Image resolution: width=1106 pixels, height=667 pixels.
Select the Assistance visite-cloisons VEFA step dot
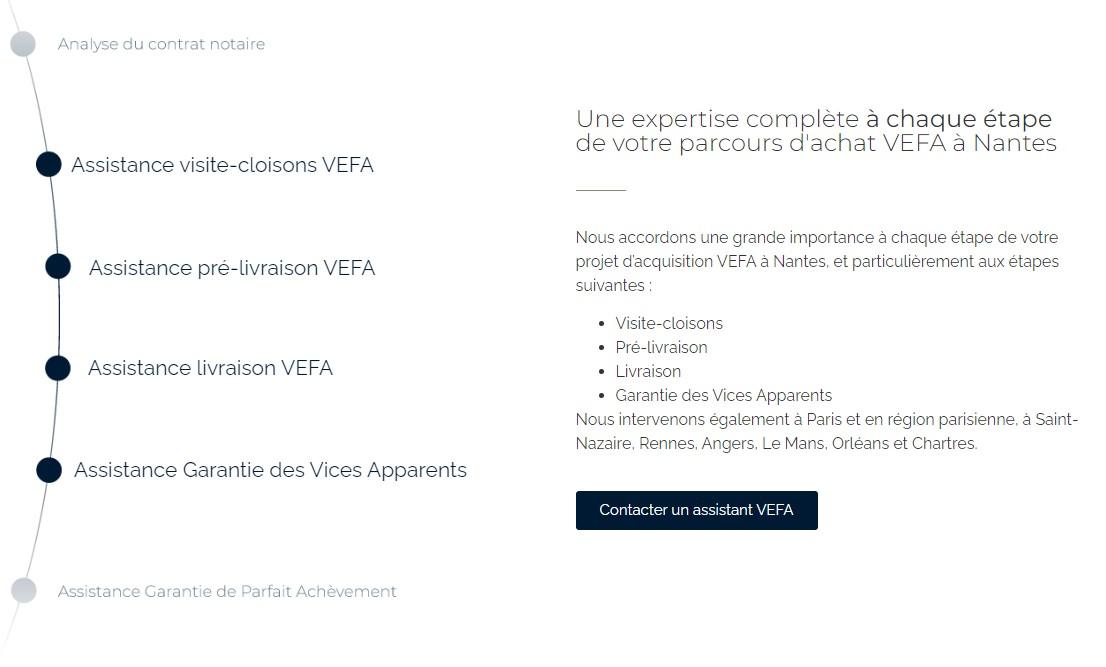pos(49,164)
